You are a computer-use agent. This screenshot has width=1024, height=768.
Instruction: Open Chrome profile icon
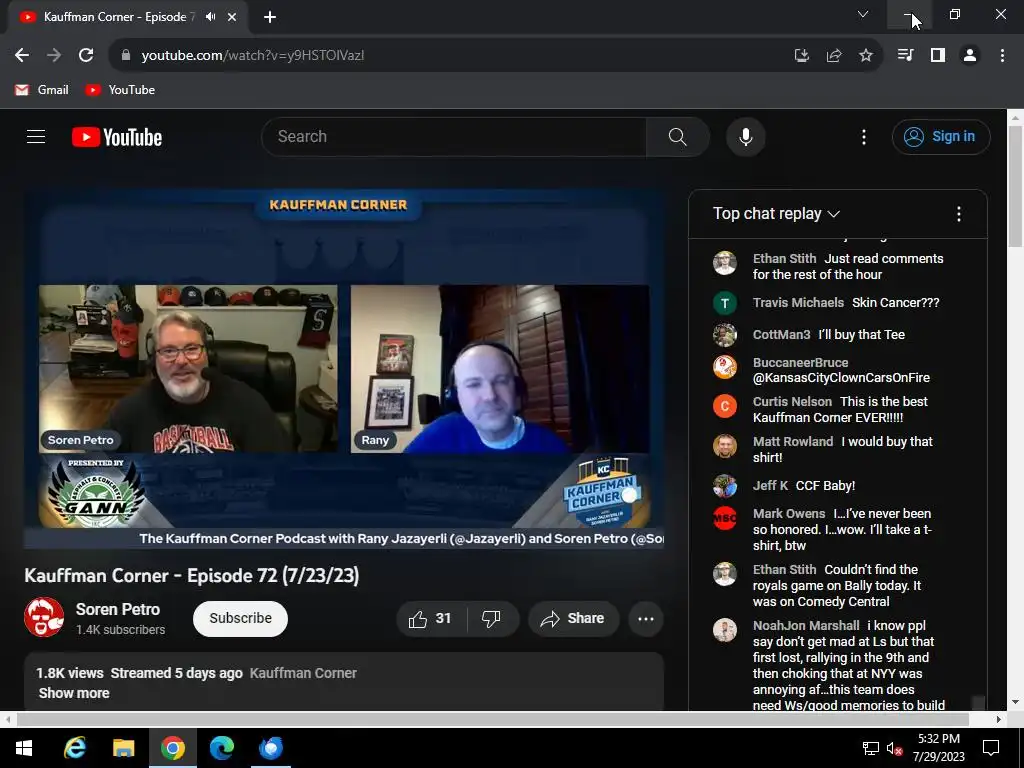tap(970, 56)
